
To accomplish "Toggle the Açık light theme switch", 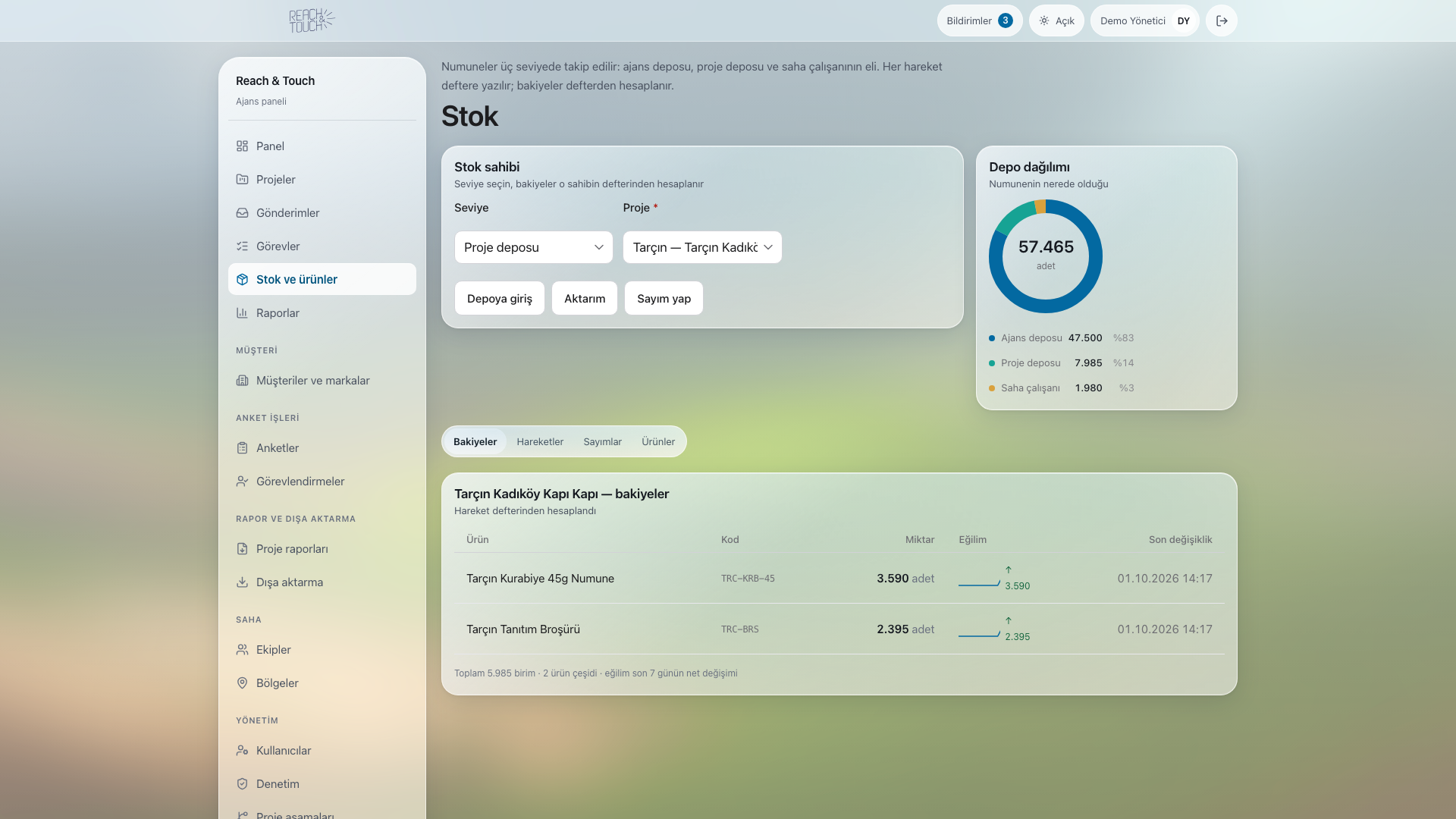I will click(1056, 20).
